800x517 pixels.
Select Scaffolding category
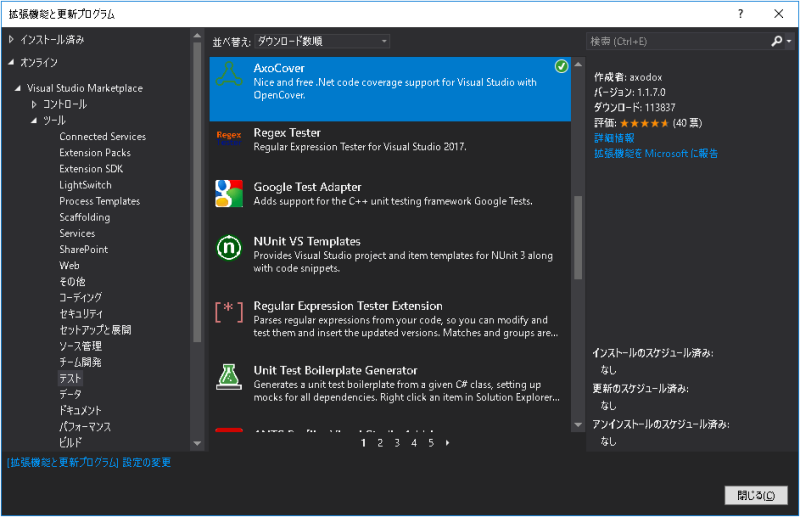pyautogui.click(x=85, y=217)
